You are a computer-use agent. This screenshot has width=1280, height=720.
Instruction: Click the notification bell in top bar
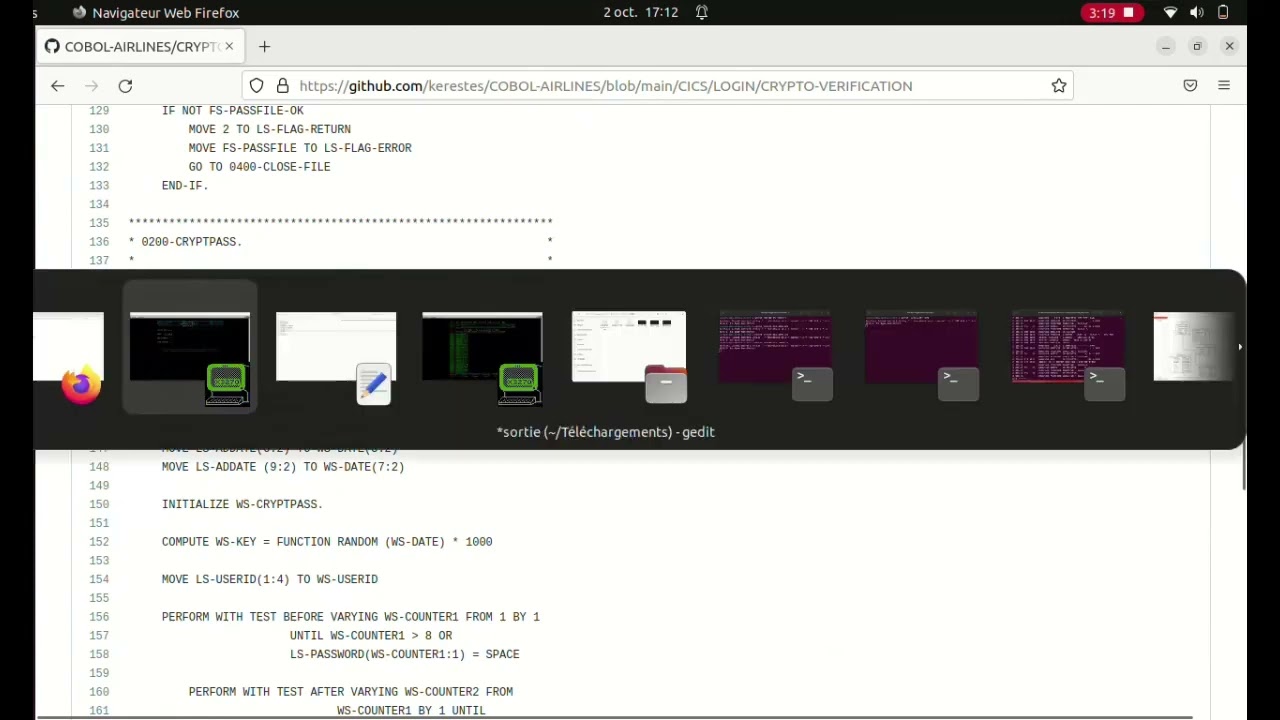[x=702, y=13]
